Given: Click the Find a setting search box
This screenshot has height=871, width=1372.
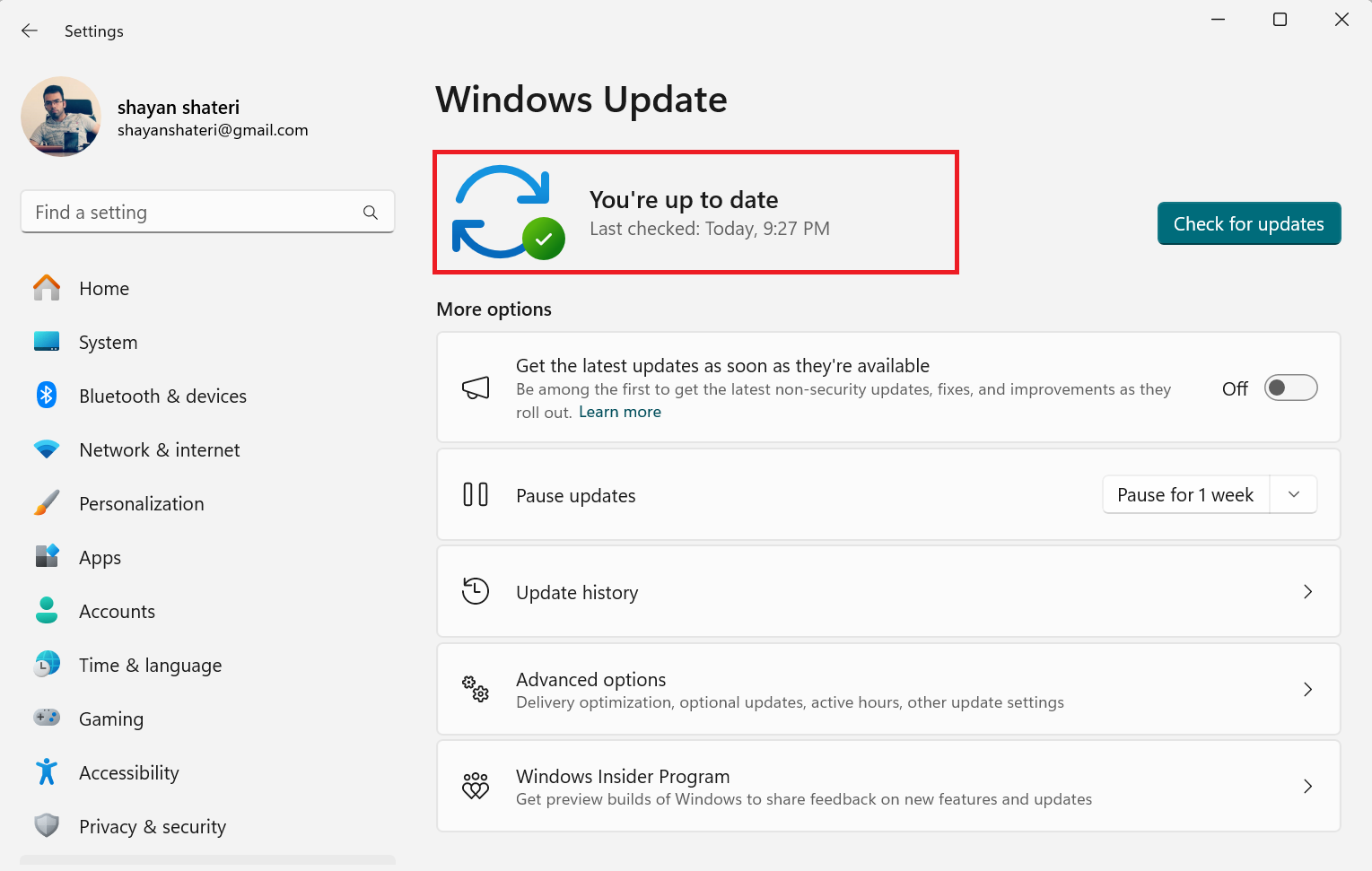Looking at the screenshot, I should [x=207, y=212].
